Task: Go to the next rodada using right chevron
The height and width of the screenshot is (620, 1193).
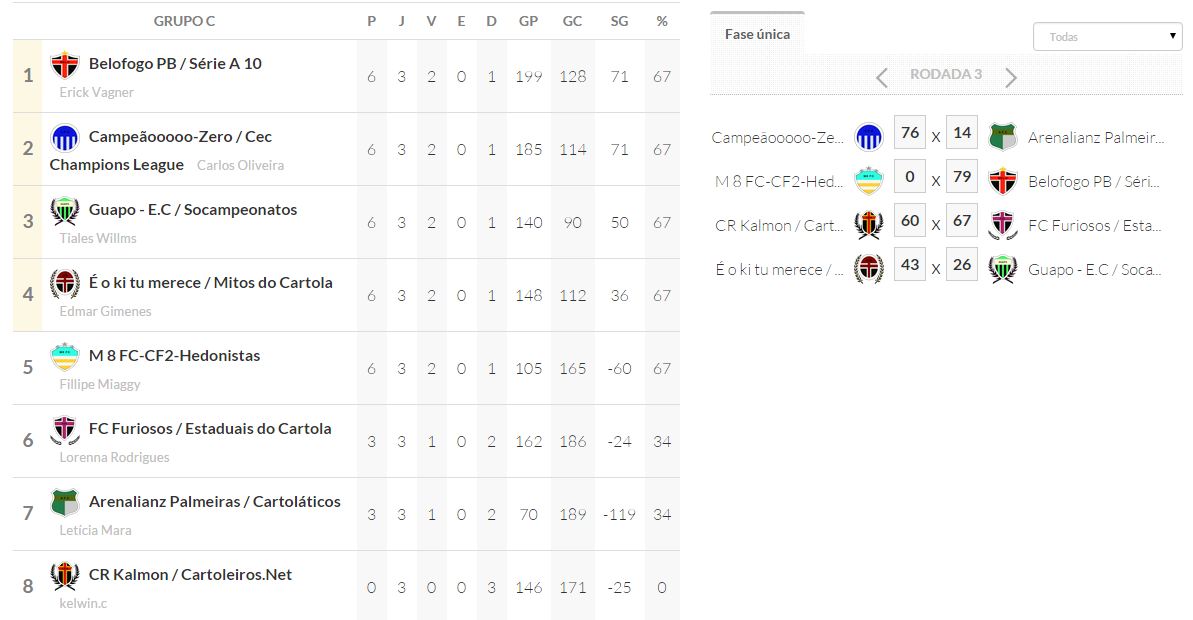Action: click(x=1011, y=77)
